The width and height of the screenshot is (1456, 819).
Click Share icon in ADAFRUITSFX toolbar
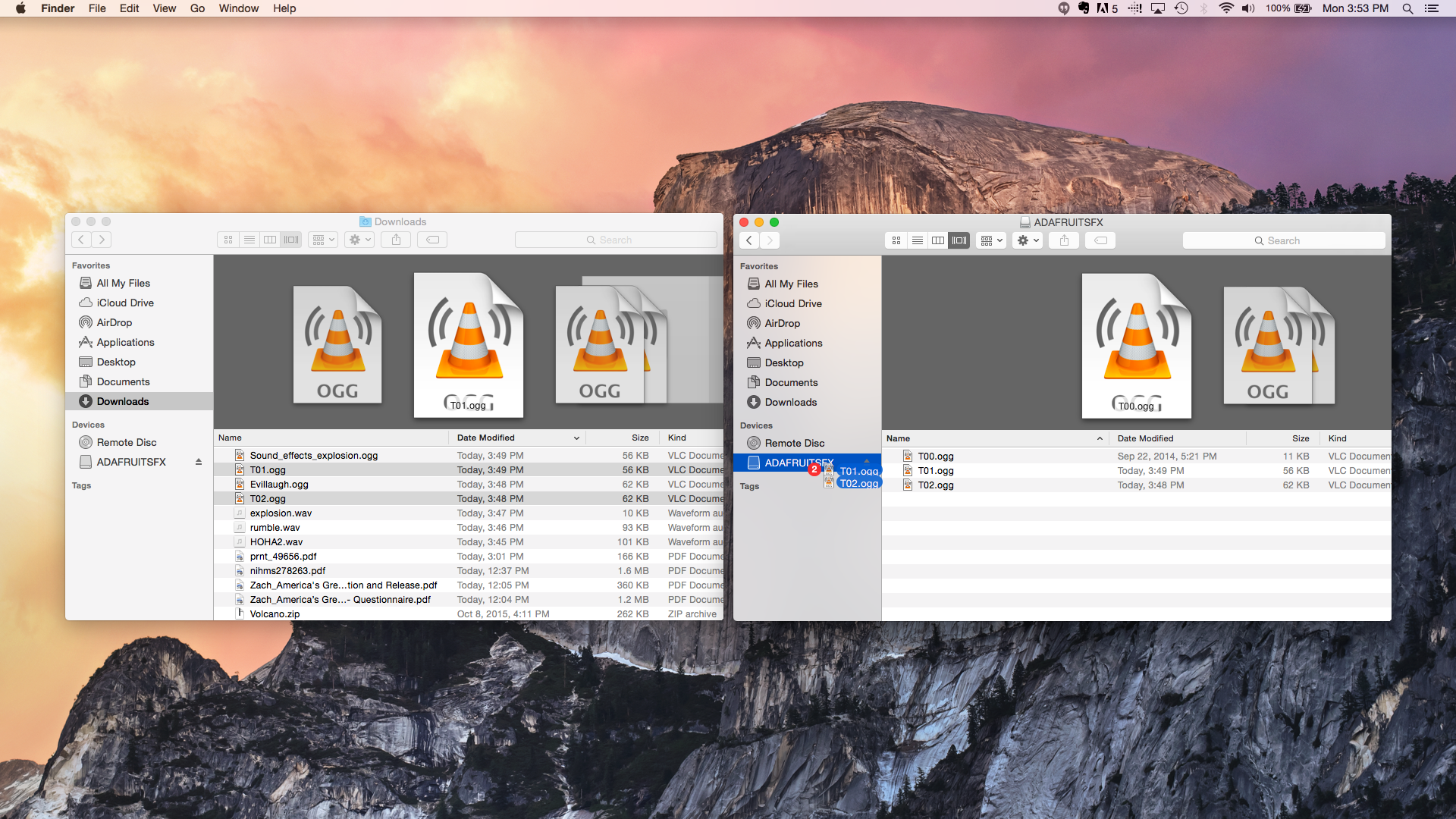coord(1064,240)
